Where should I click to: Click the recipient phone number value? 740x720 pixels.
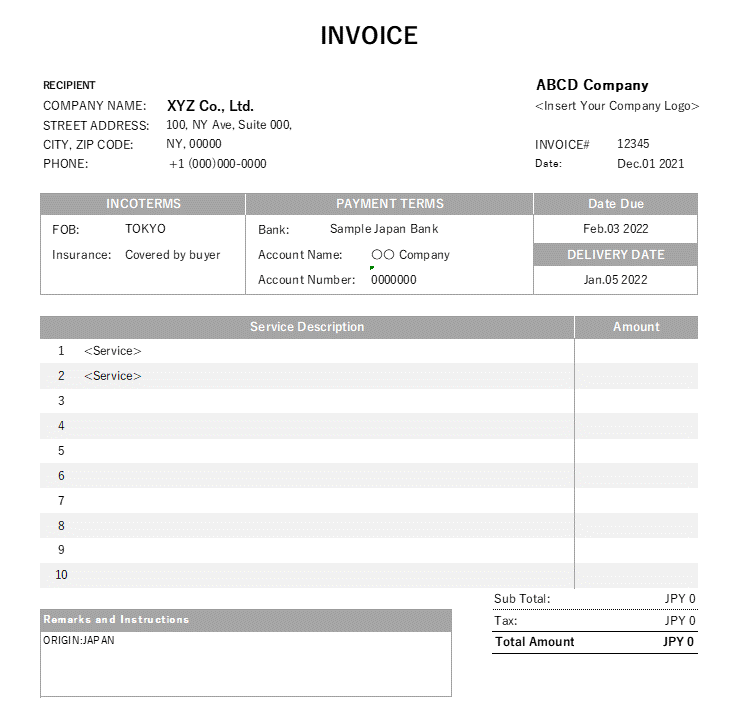pyautogui.click(x=217, y=164)
